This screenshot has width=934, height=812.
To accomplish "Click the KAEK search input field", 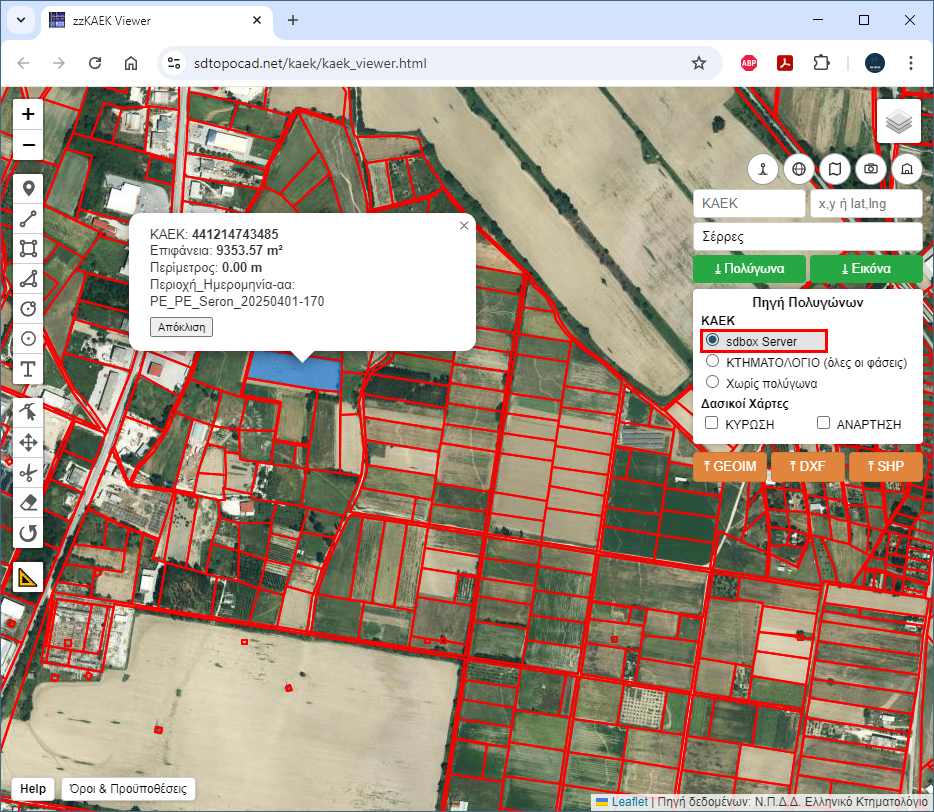I will (748, 203).
